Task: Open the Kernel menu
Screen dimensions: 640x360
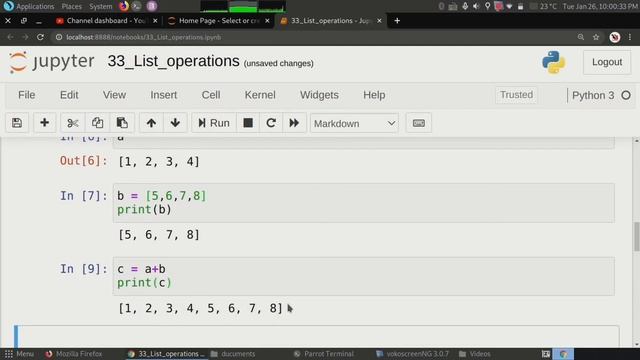Action: click(x=260, y=95)
